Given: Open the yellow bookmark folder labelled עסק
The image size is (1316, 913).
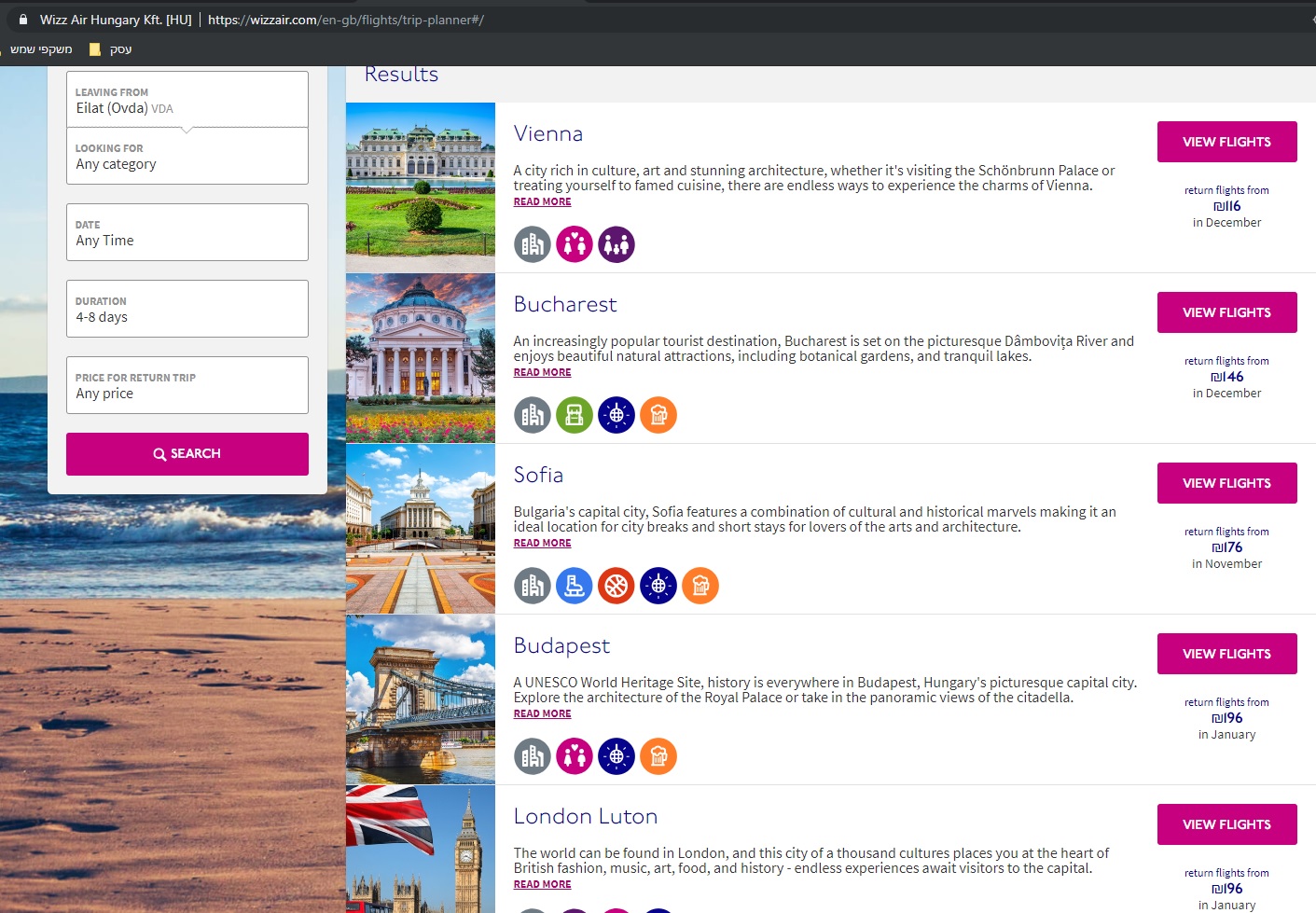Looking at the screenshot, I should pyautogui.click(x=110, y=49).
